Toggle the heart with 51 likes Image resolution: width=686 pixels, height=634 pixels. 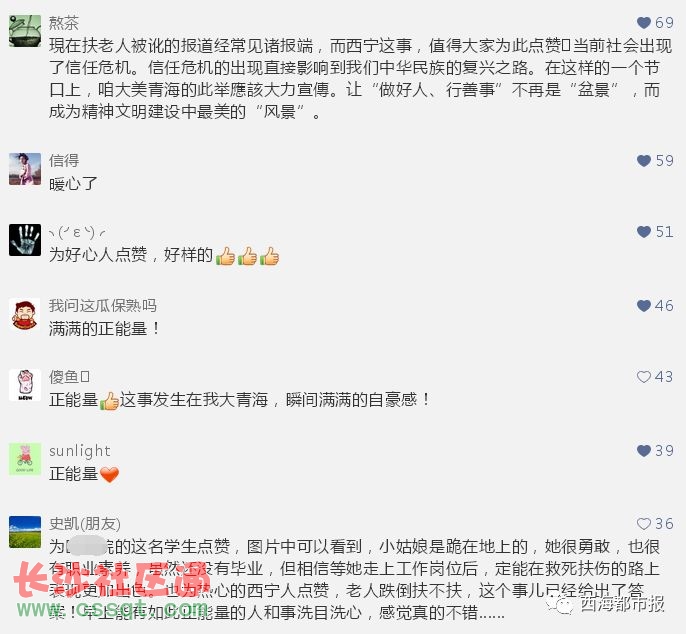644,232
